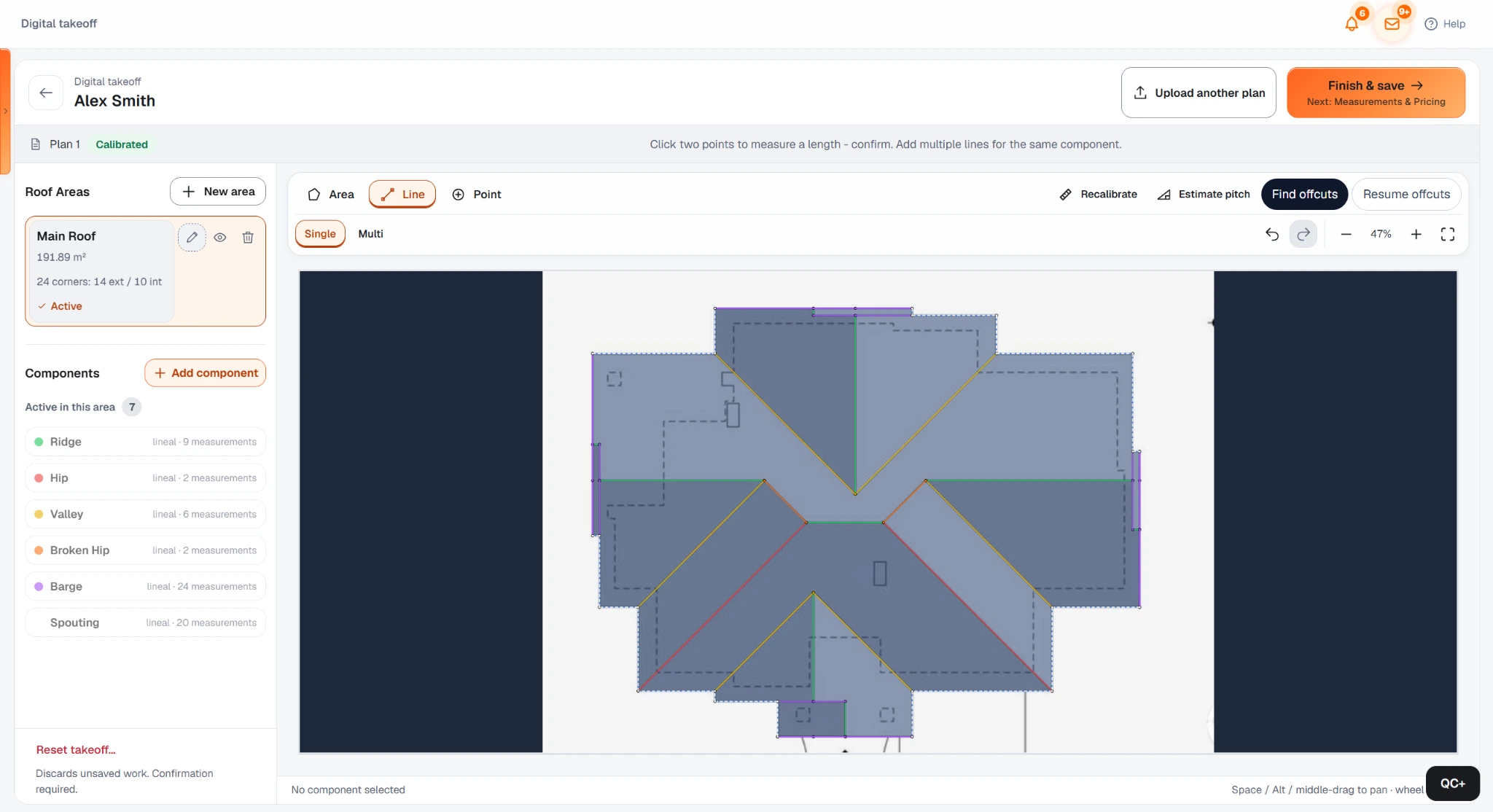Select the Ridge component
The image size is (1493, 812).
(145, 442)
